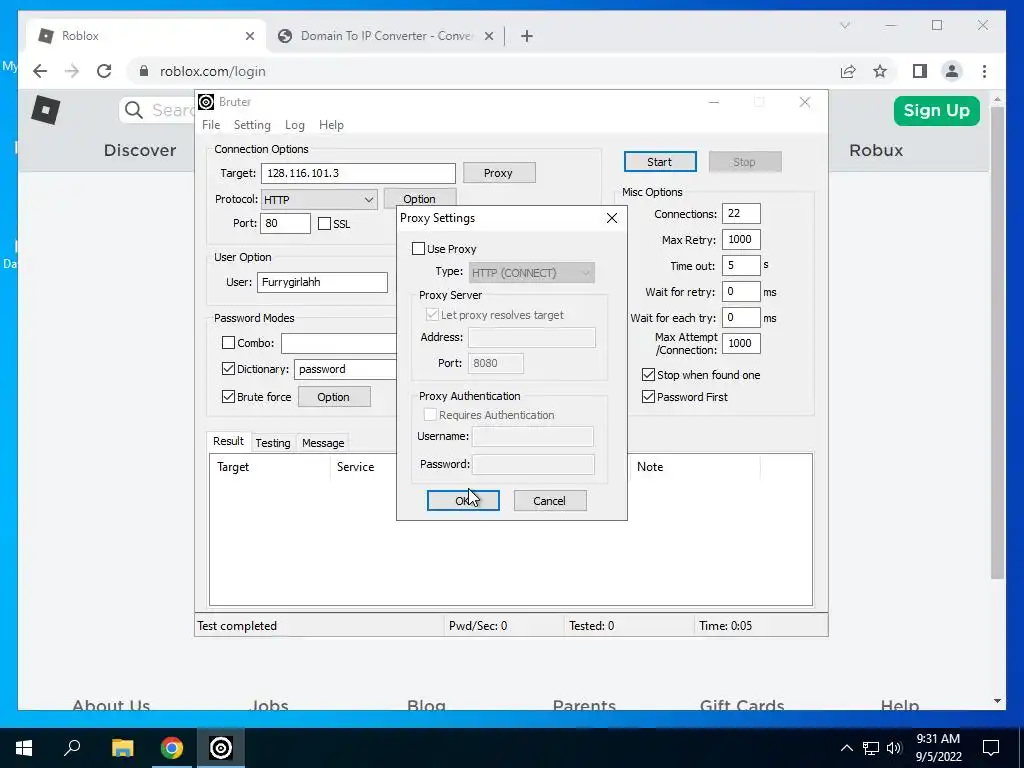
Task: Uncheck the Brute force checkbox
Action: coord(229,397)
